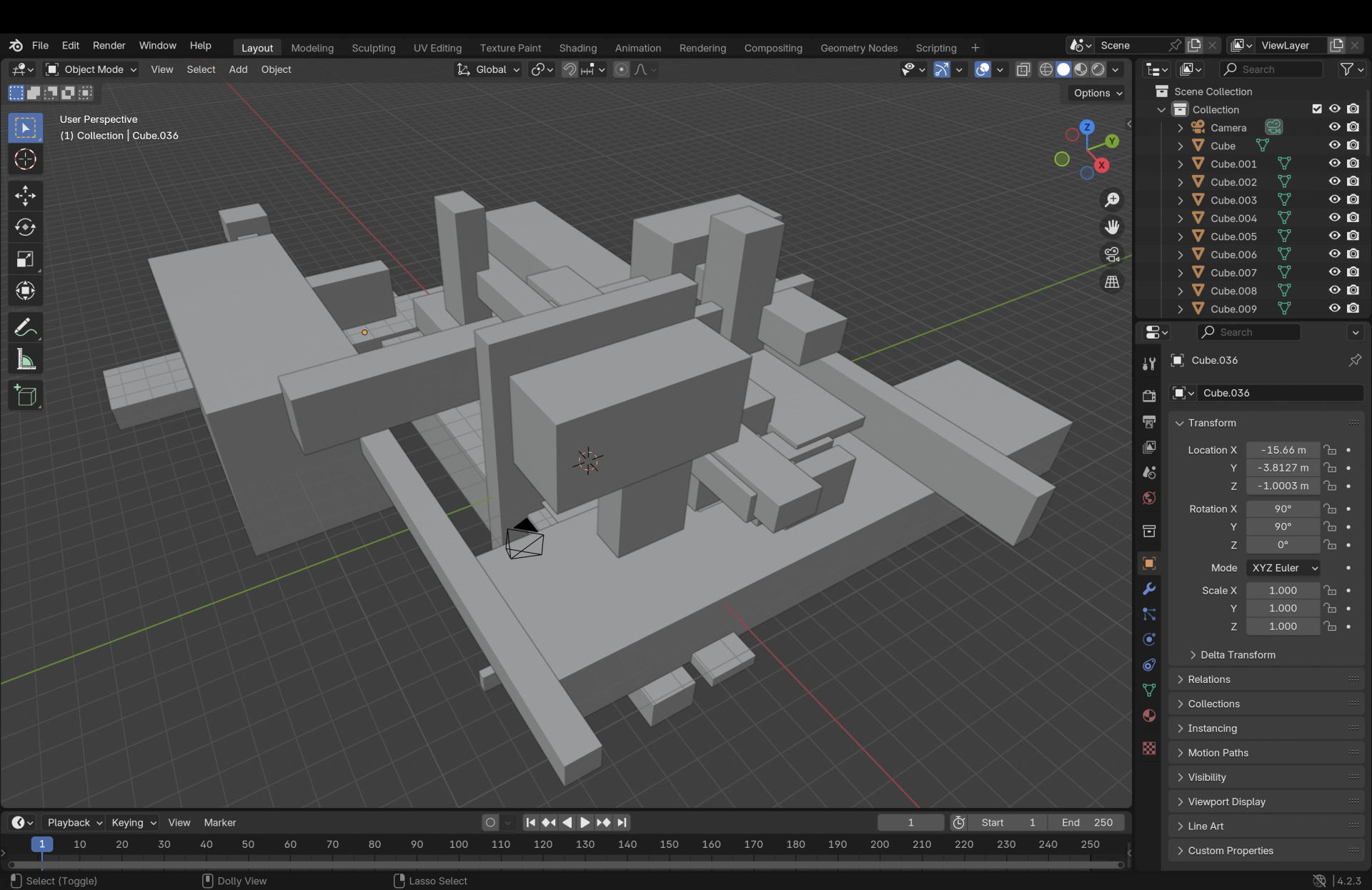
Task: Click the current frame number field
Action: coord(910,823)
